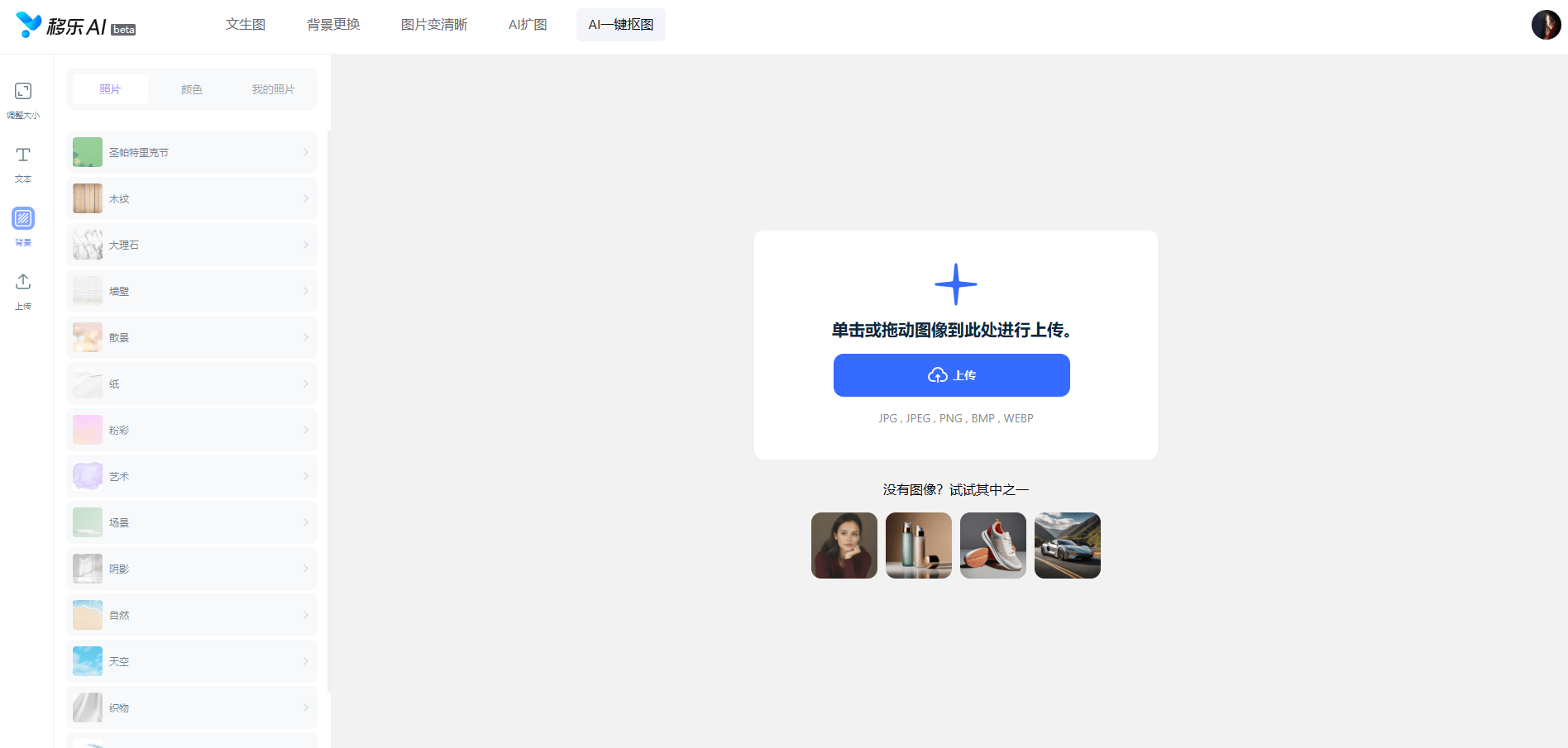Open the 上传 upload sidebar tool
The width and height of the screenshot is (1568, 748).
pyautogui.click(x=23, y=292)
